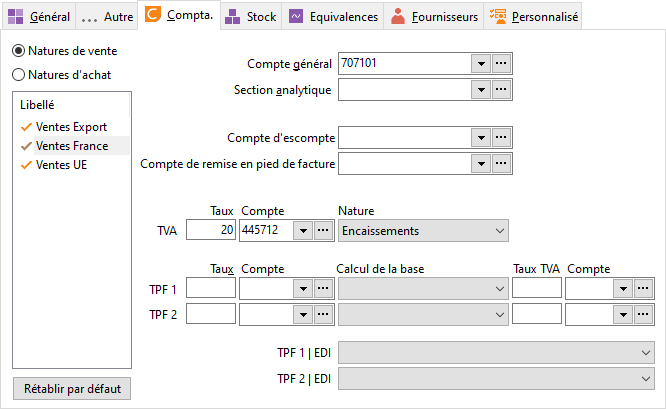This screenshot has width=666, height=409.
Task: Open lookup for Compte d'escompte
Action: tap(501, 138)
